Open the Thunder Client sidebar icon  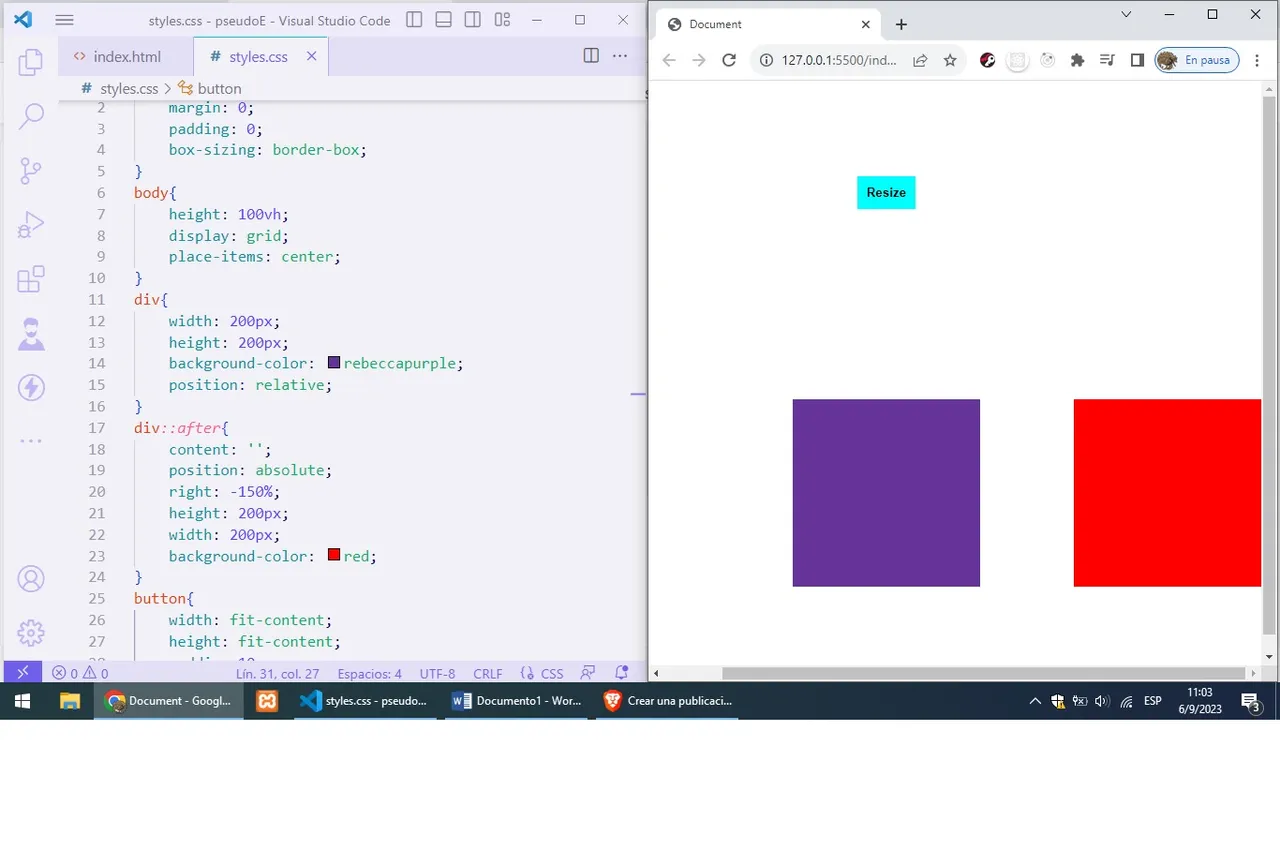(31, 388)
